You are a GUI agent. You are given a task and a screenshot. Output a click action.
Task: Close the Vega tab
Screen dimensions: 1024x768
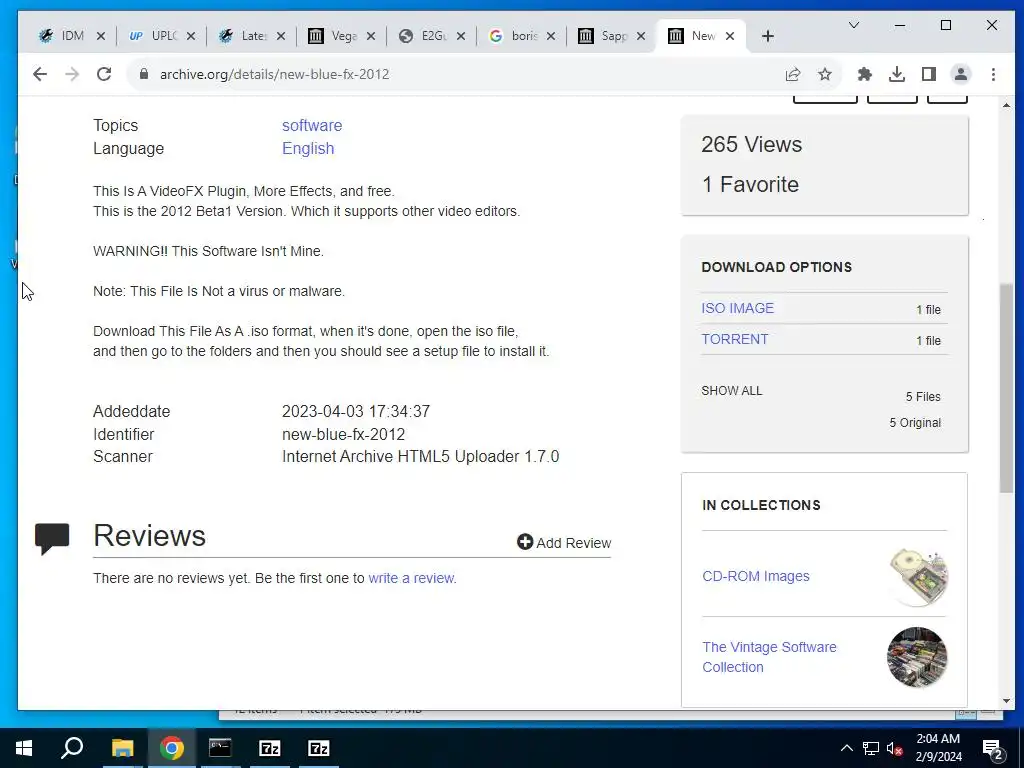point(371,36)
